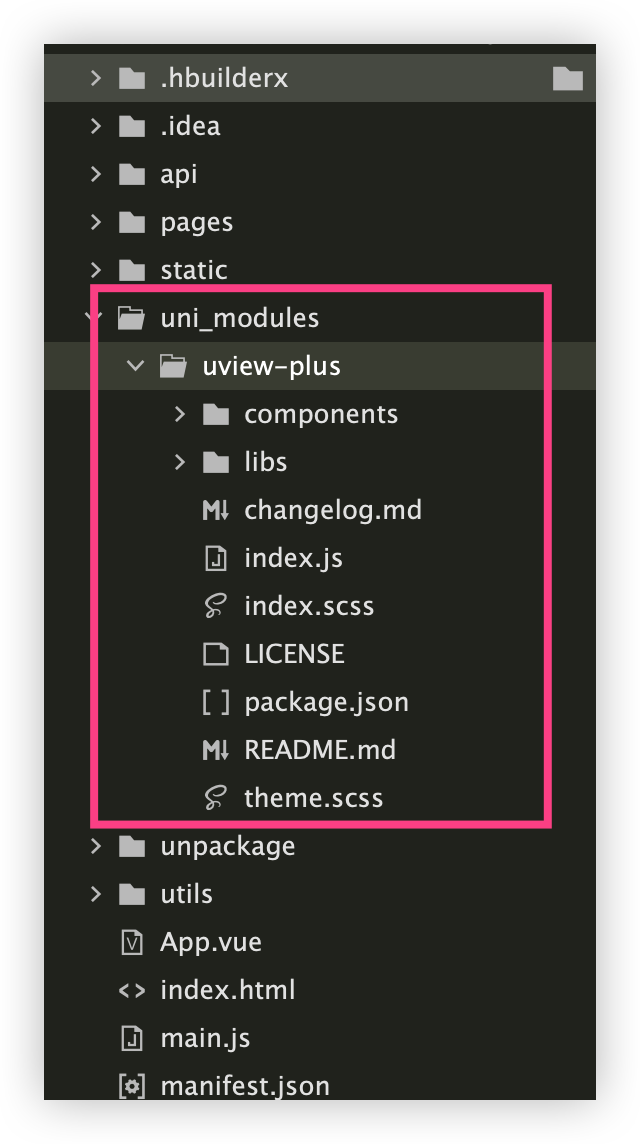The image size is (640, 1144).
Task: Click the Markdown icon beside README.md
Action: click(x=216, y=750)
